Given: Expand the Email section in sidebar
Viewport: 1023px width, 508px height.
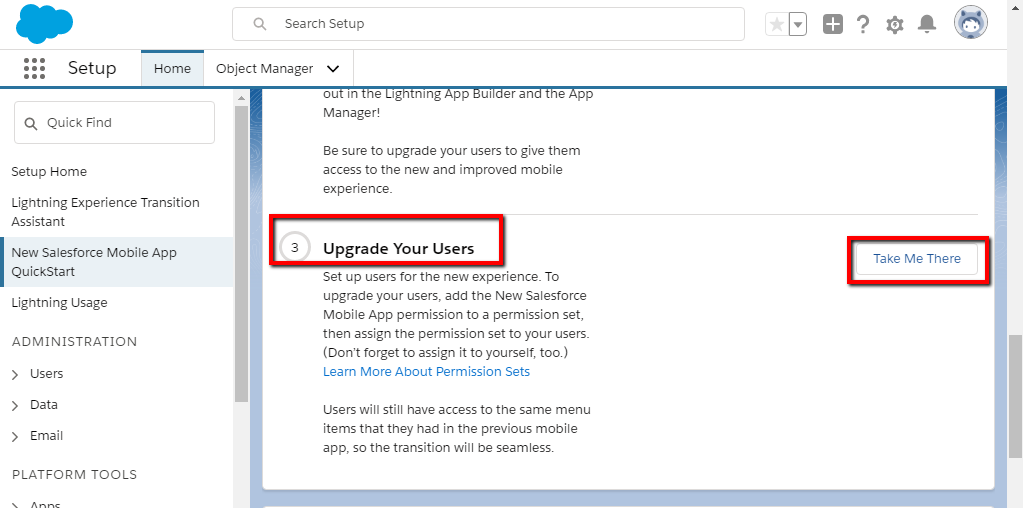Looking at the screenshot, I should (x=16, y=436).
